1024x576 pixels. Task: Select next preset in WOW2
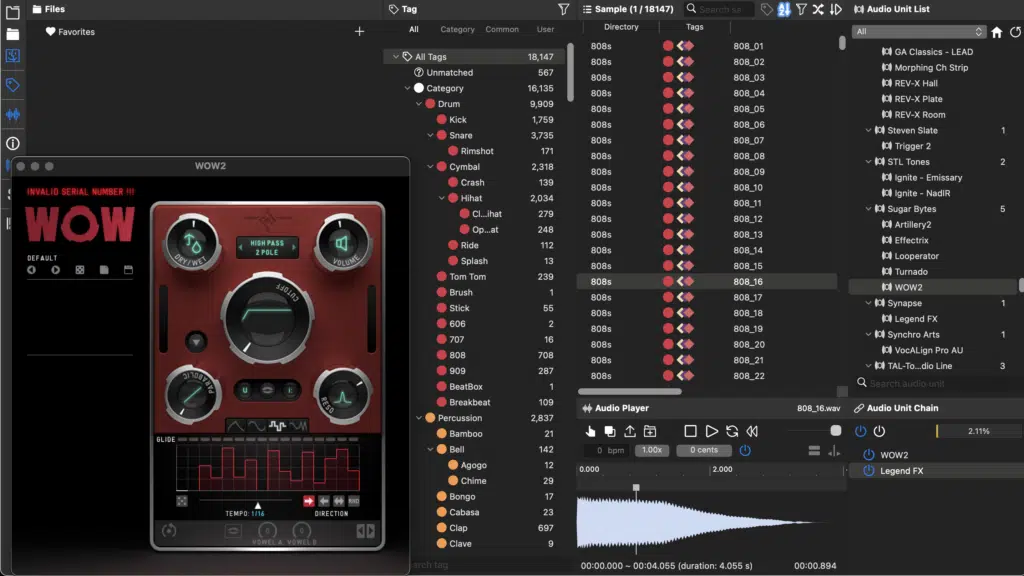(56, 270)
